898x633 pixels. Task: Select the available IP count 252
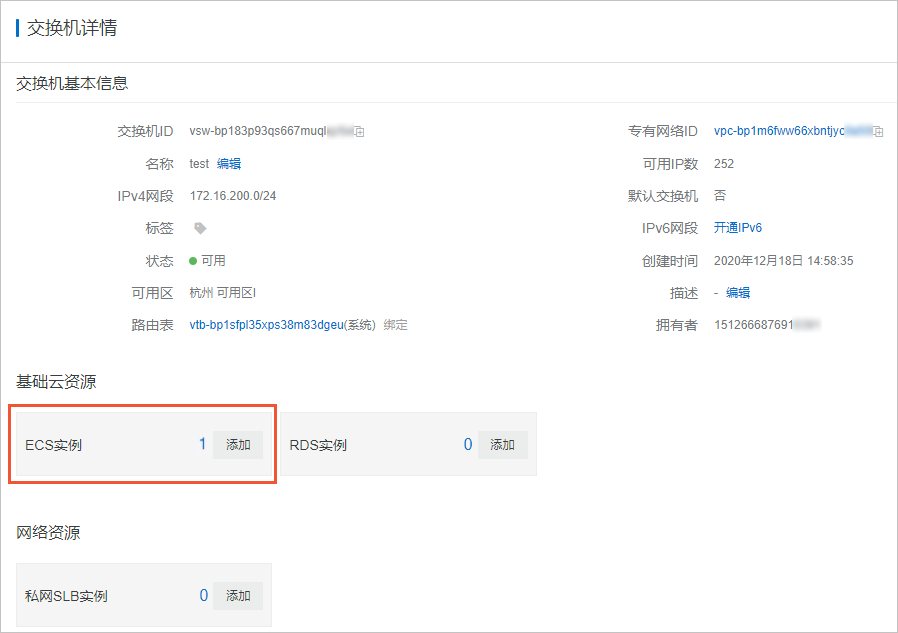[x=724, y=164]
